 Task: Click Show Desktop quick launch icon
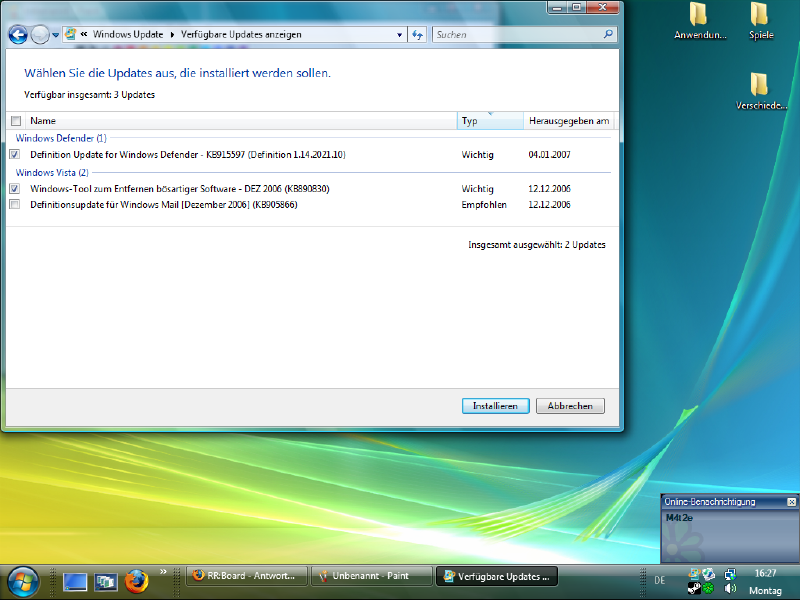(75, 582)
